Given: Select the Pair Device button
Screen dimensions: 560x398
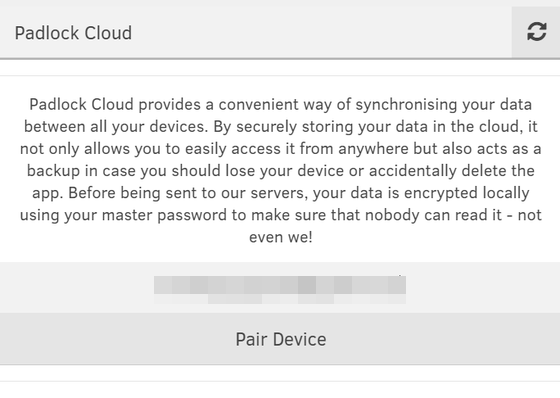Looking at the screenshot, I should click(280, 339).
